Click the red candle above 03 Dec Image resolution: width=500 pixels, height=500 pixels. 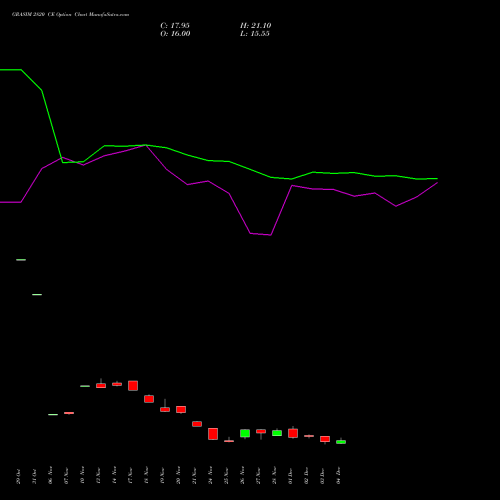(325, 439)
